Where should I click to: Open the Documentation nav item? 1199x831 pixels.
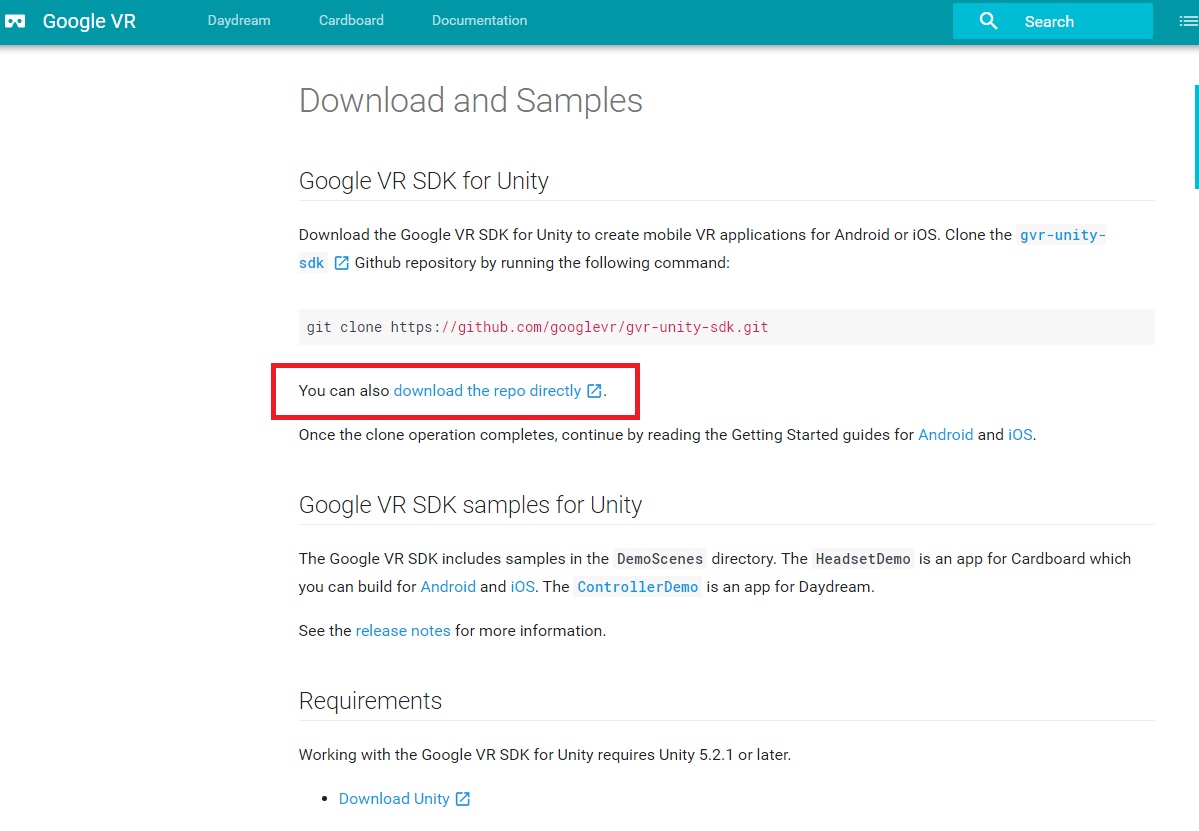tap(479, 21)
